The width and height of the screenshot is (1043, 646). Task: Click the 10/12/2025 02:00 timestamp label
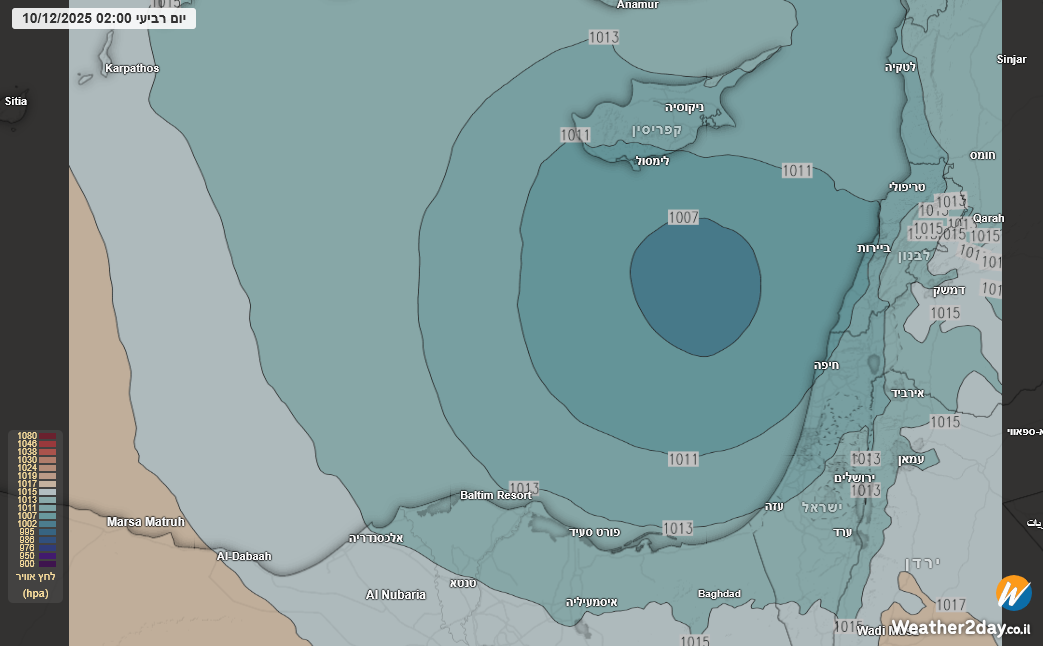point(104,18)
